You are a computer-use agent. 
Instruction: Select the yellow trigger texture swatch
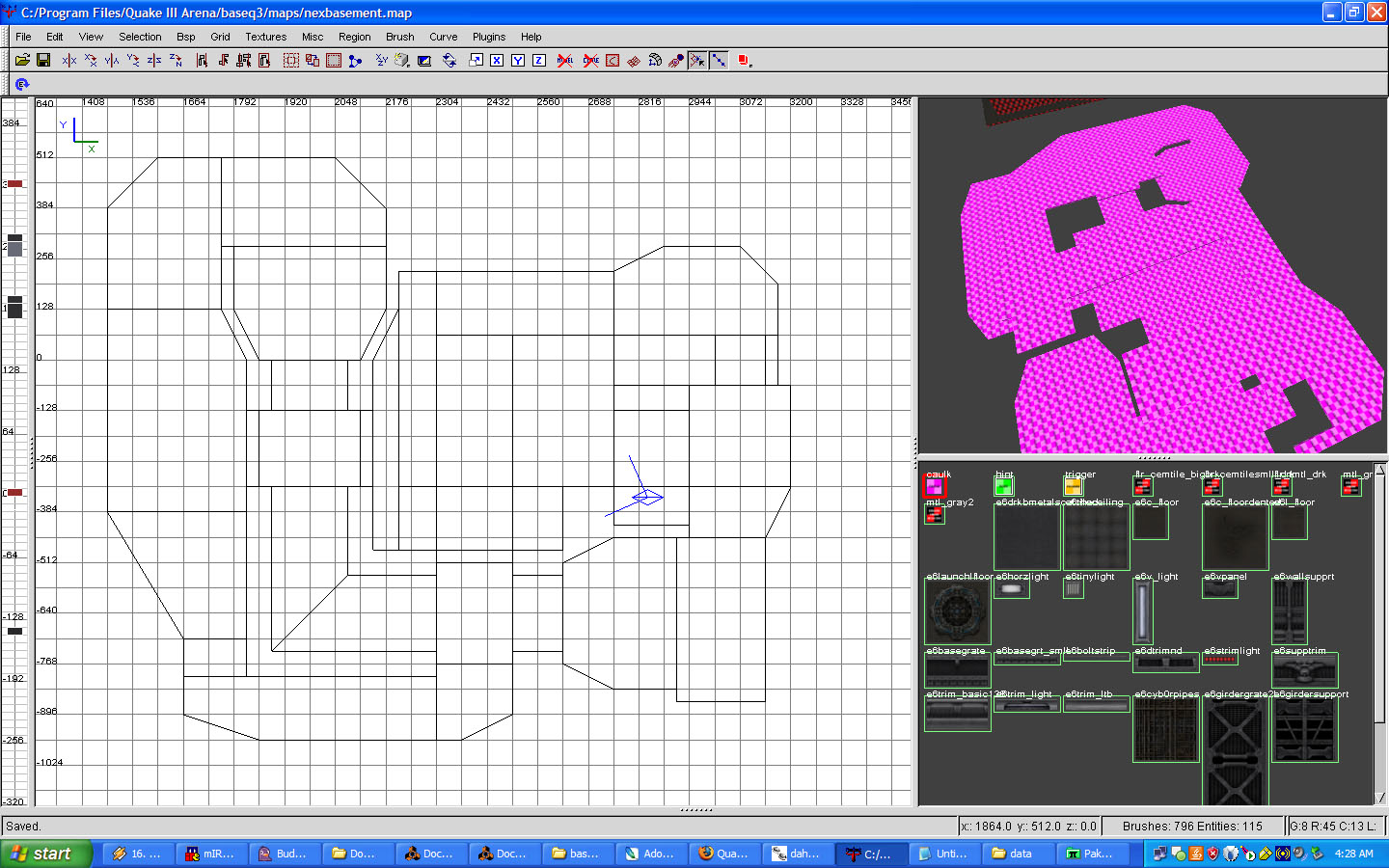(x=1073, y=487)
